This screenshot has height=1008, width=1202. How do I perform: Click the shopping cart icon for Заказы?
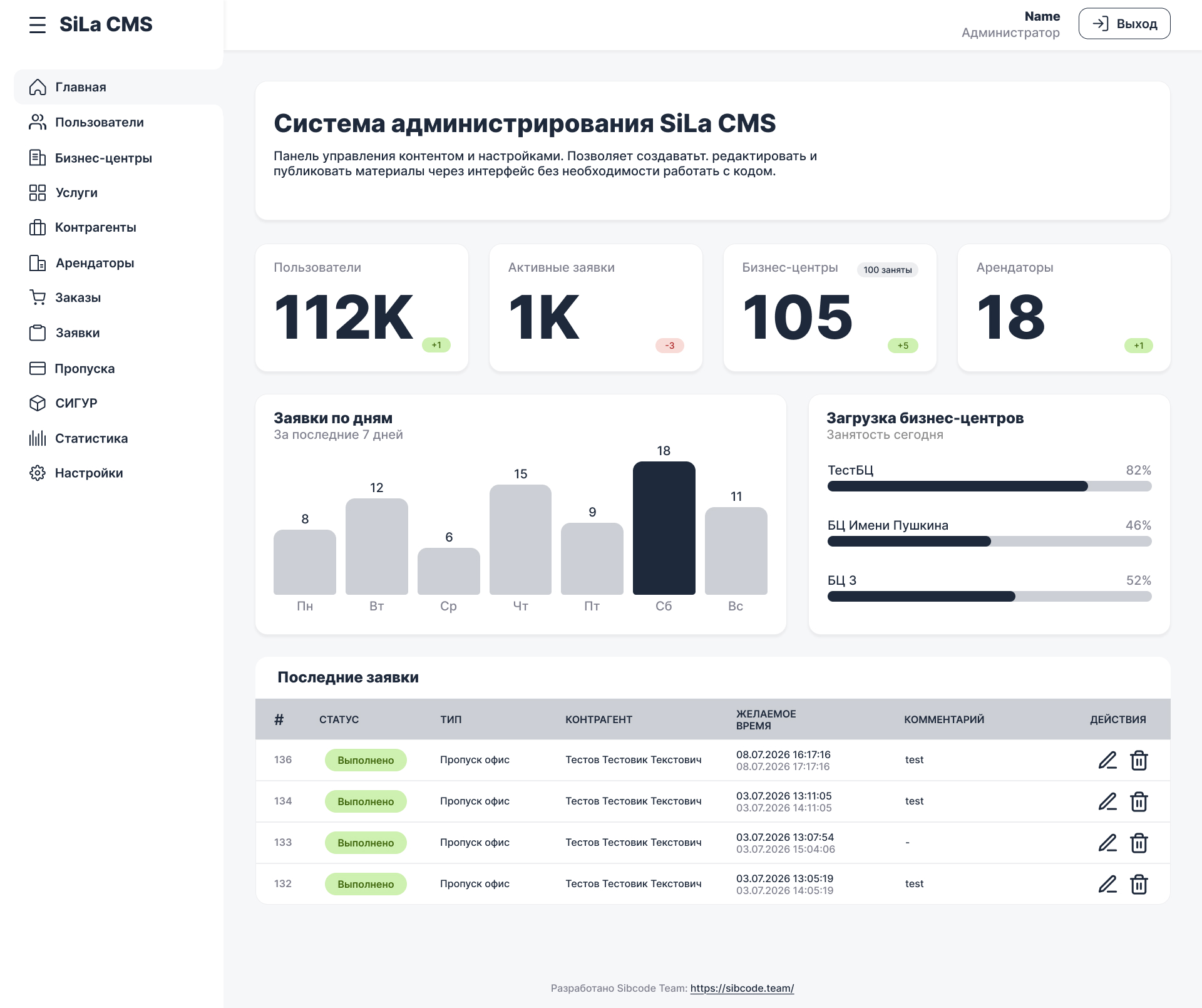pyautogui.click(x=38, y=297)
